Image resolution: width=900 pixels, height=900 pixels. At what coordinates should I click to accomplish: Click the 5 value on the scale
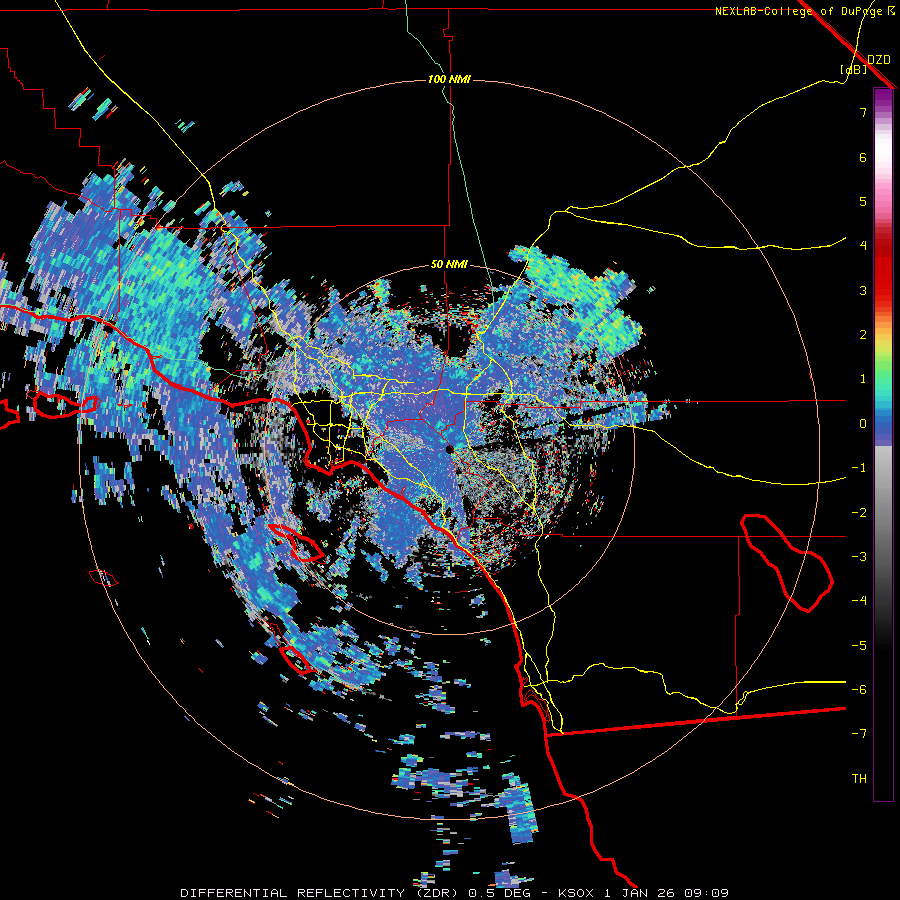pyautogui.click(x=863, y=201)
